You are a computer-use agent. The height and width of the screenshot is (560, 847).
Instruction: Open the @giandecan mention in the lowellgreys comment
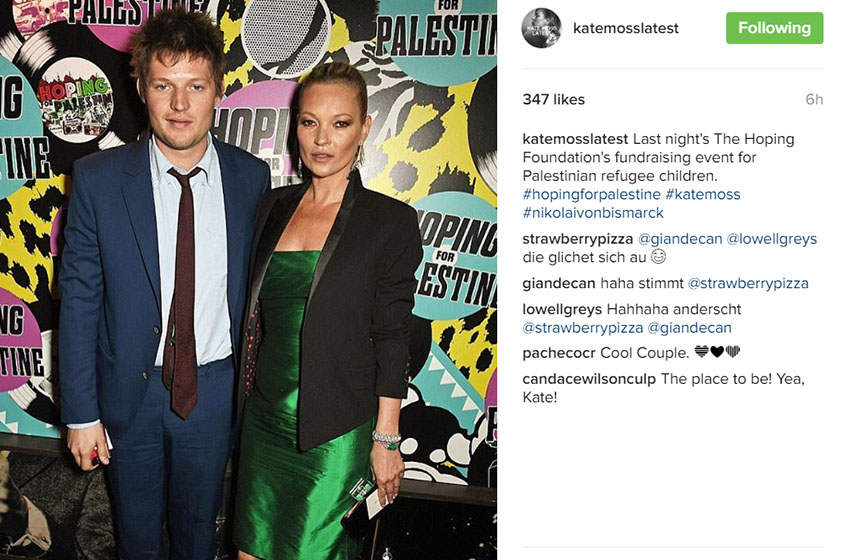pyautogui.click(x=690, y=328)
